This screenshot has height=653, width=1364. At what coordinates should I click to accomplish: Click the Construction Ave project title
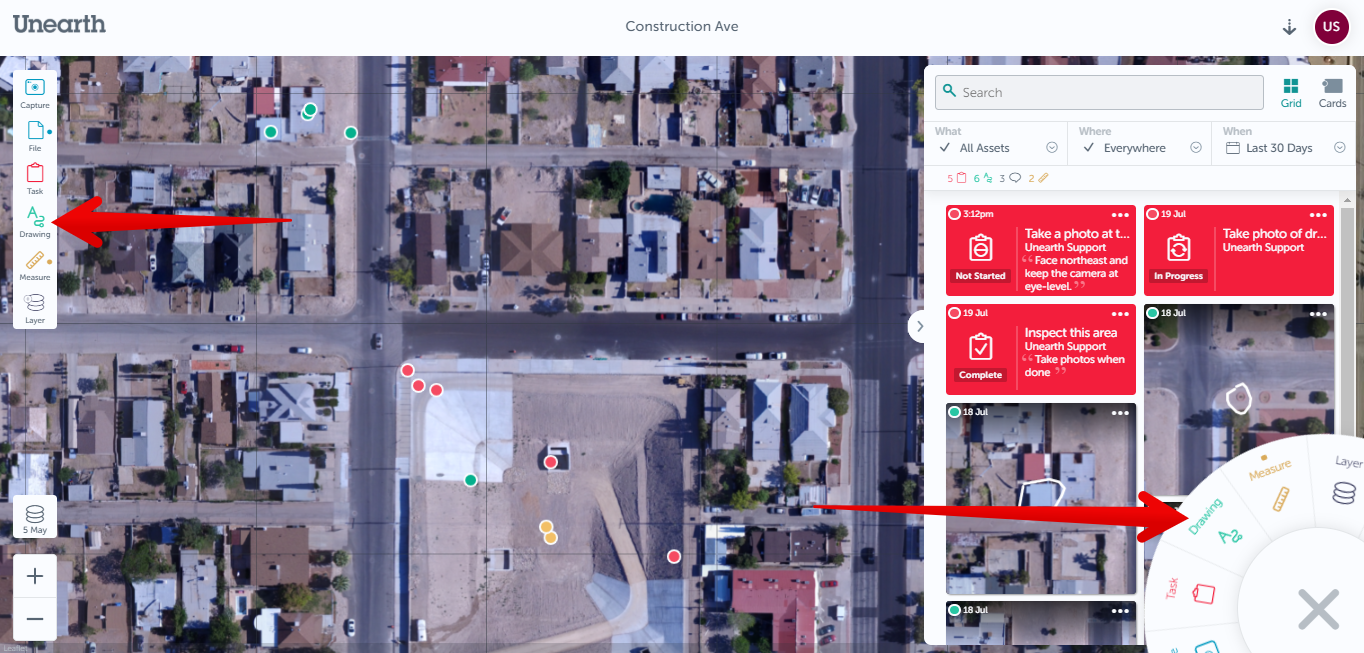(682, 26)
